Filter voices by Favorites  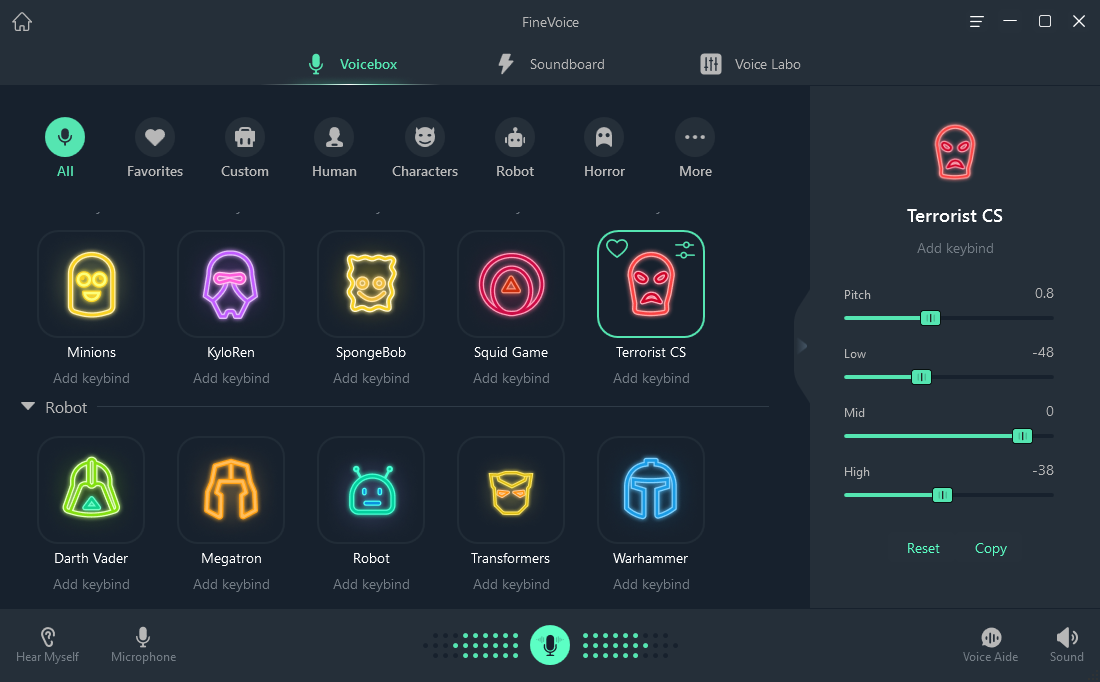pos(155,148)
